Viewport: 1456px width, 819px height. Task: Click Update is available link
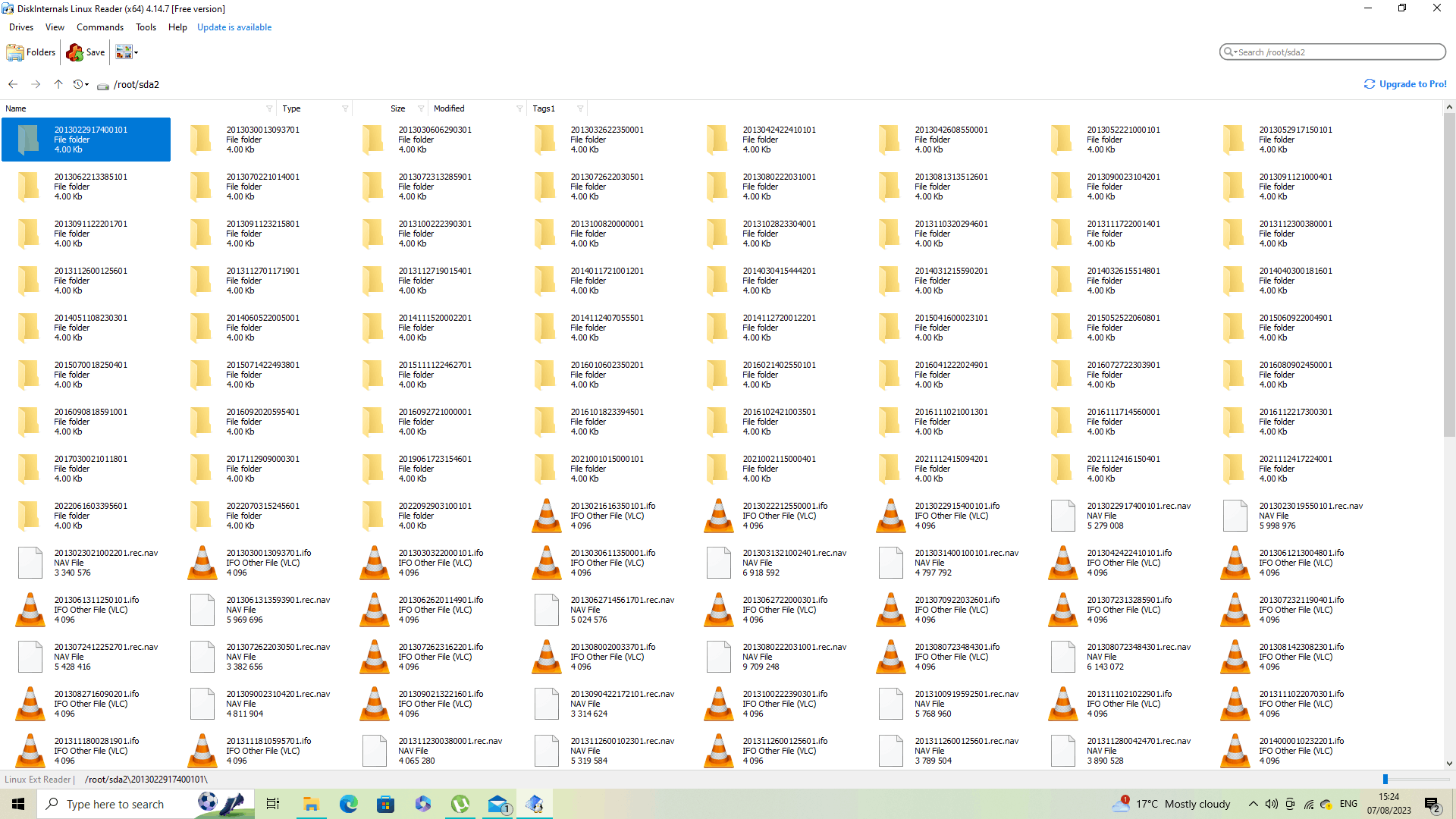tap(234, 27)
